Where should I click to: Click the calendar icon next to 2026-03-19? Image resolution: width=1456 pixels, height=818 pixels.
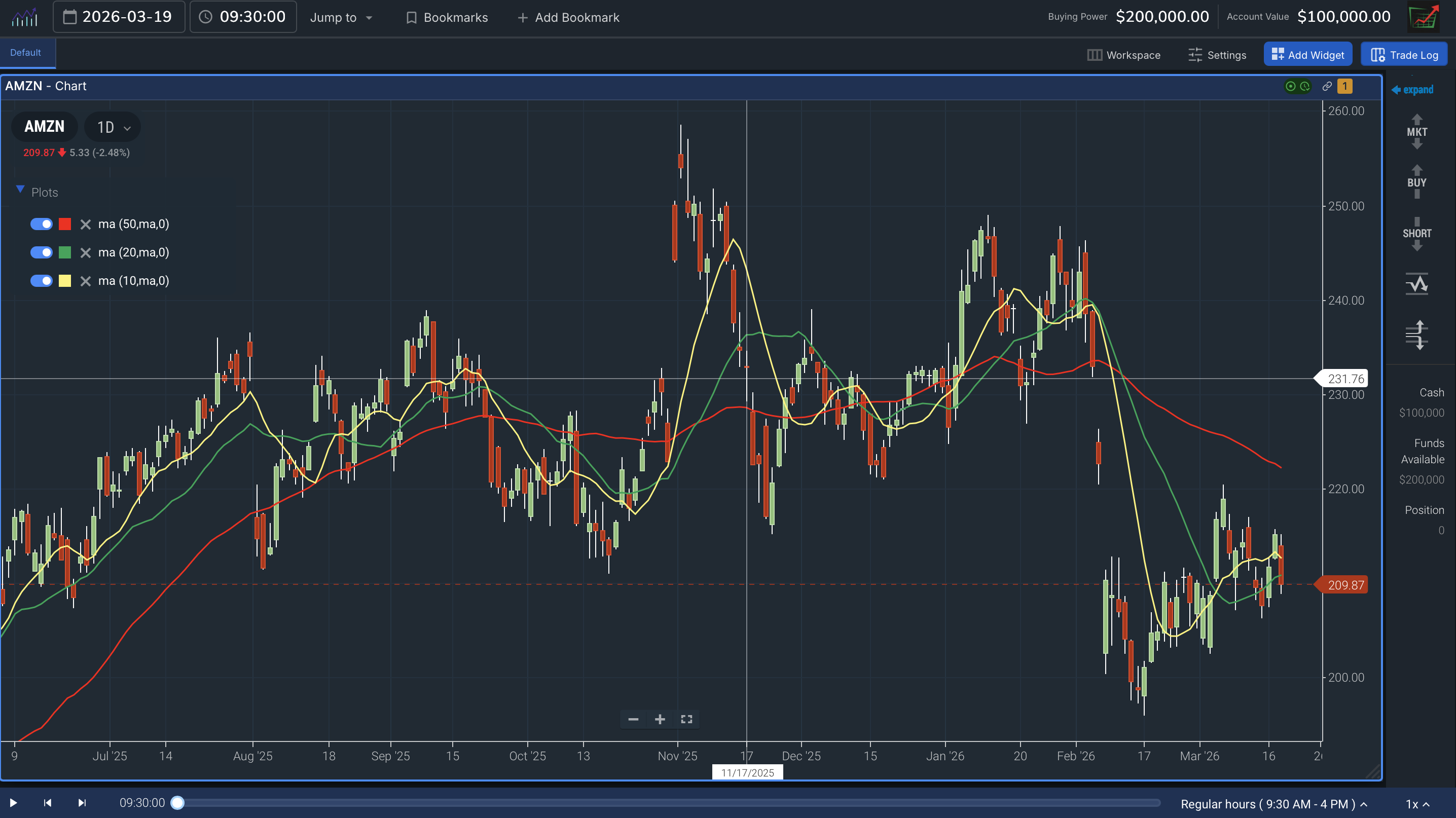tap(70, 16)
